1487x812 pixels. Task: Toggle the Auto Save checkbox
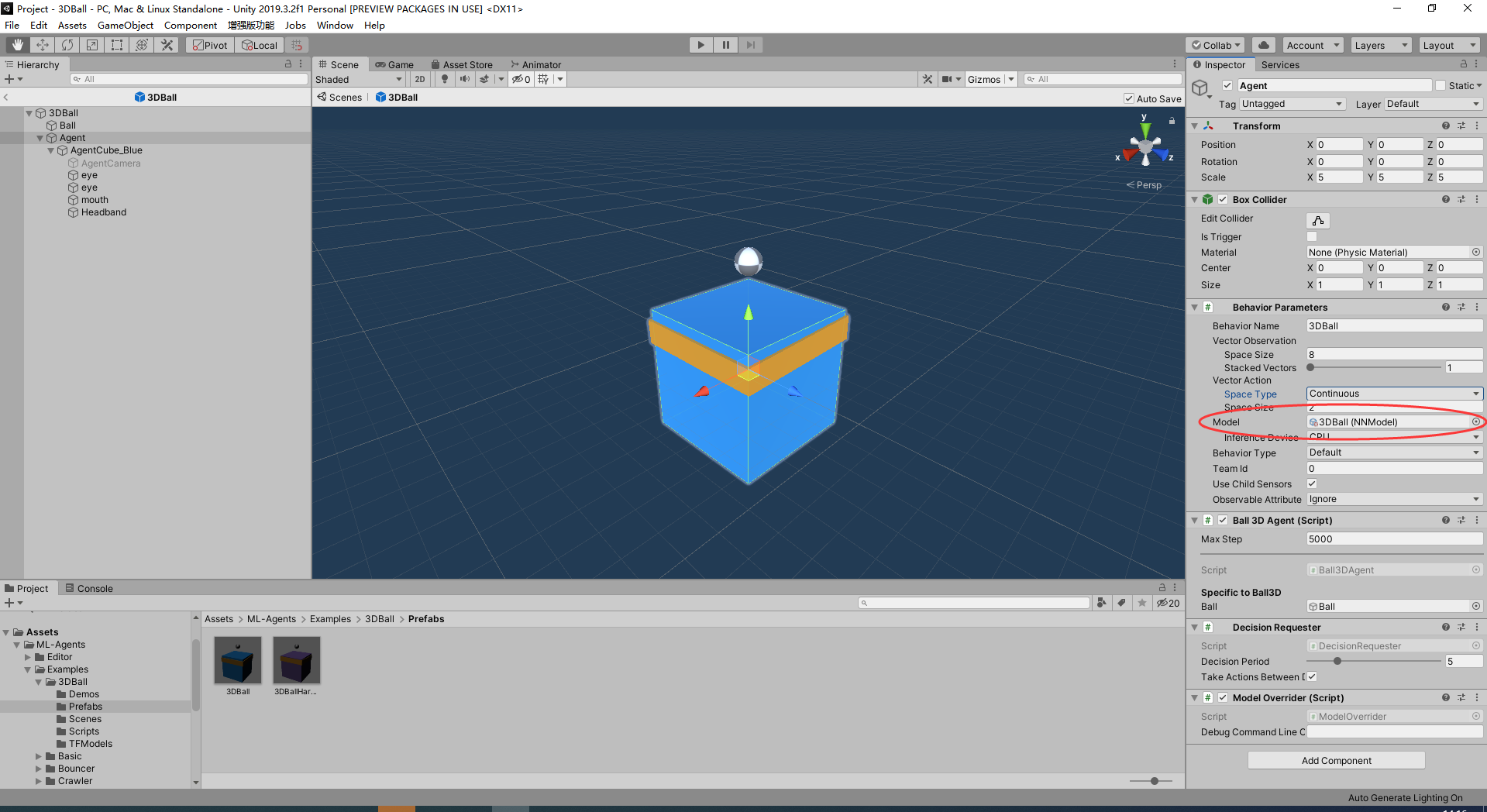1129,98
